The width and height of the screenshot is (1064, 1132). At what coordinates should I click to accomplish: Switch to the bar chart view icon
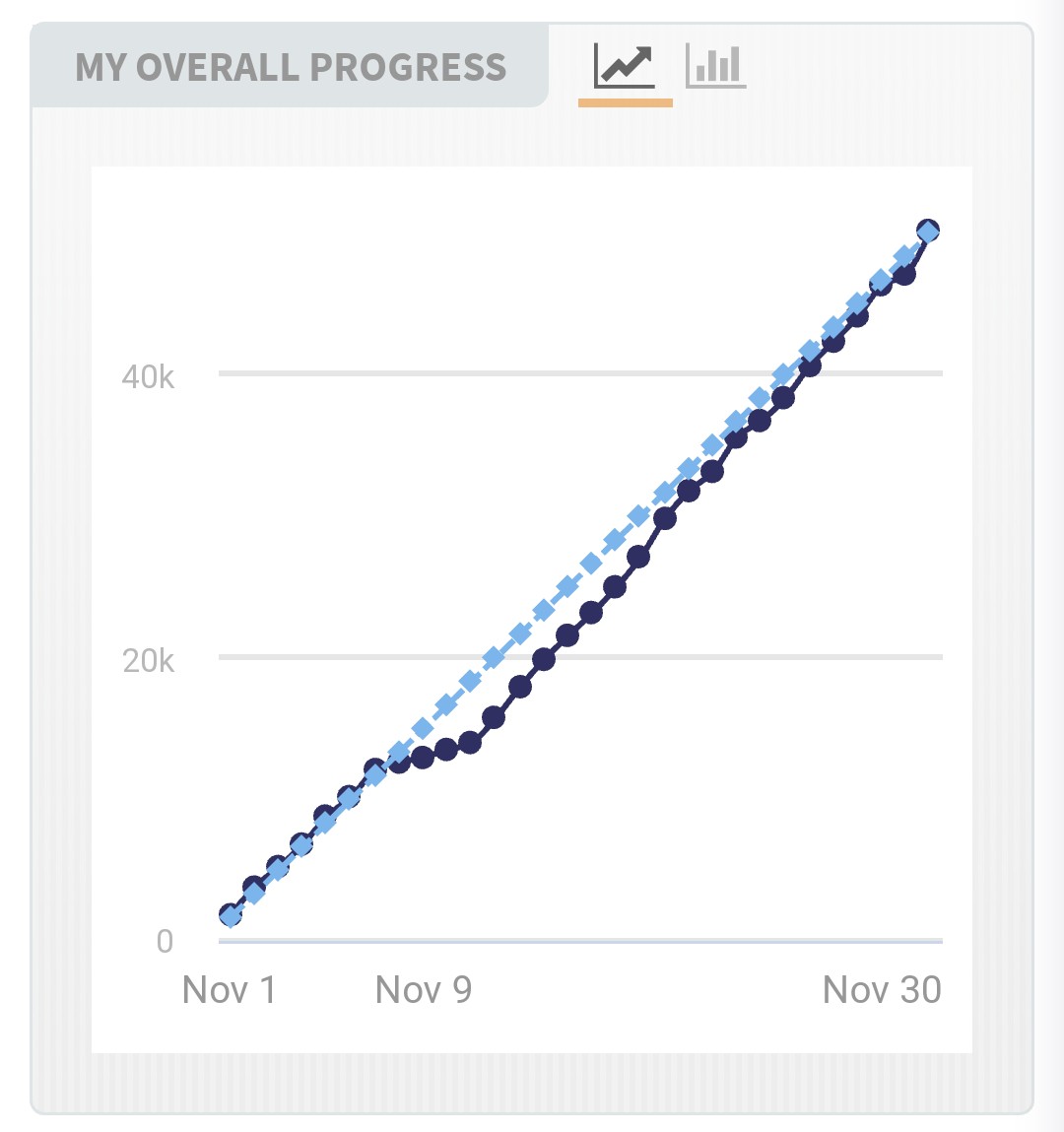(x=715, y=66)
